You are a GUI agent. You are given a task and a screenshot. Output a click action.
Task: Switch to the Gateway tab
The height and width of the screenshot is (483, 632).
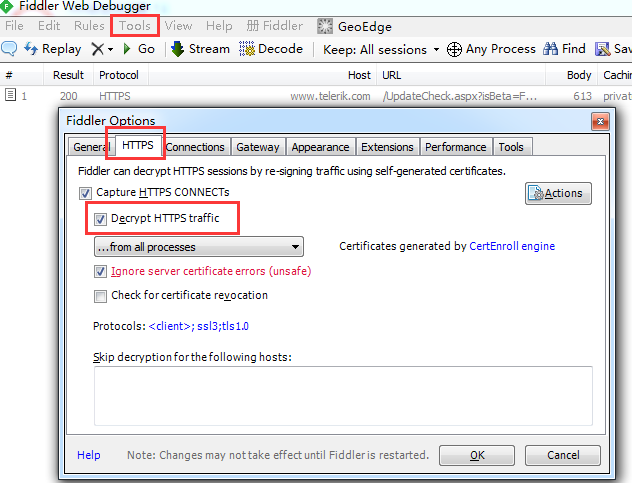pyautogui.click(x=258, y=147)
